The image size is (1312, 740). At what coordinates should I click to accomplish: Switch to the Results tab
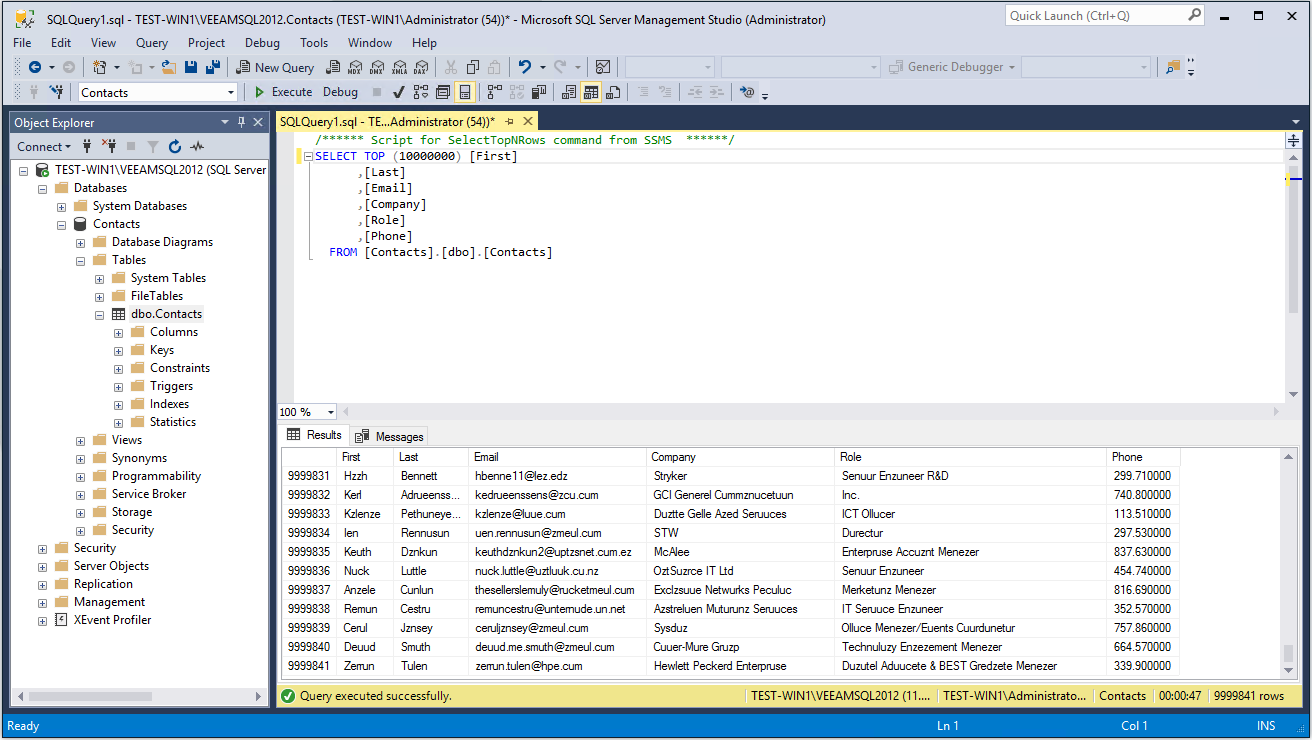click(314, 435)
